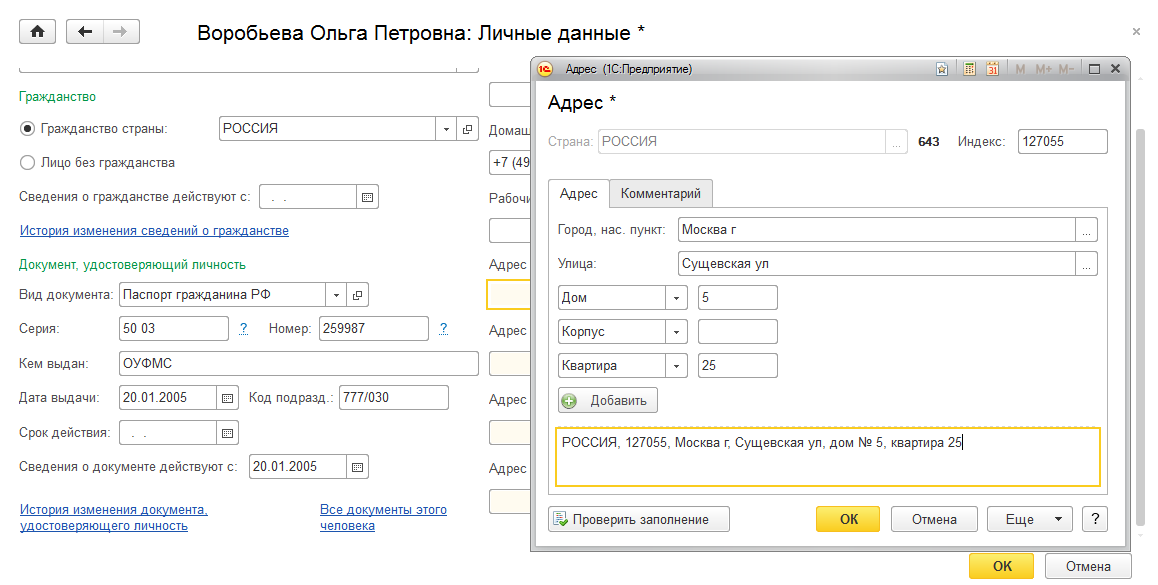Open the РОССИЯ citizenship record icon
This screenshot has width=1158, height=585.
pyautogui.click(x=467, y=129)
